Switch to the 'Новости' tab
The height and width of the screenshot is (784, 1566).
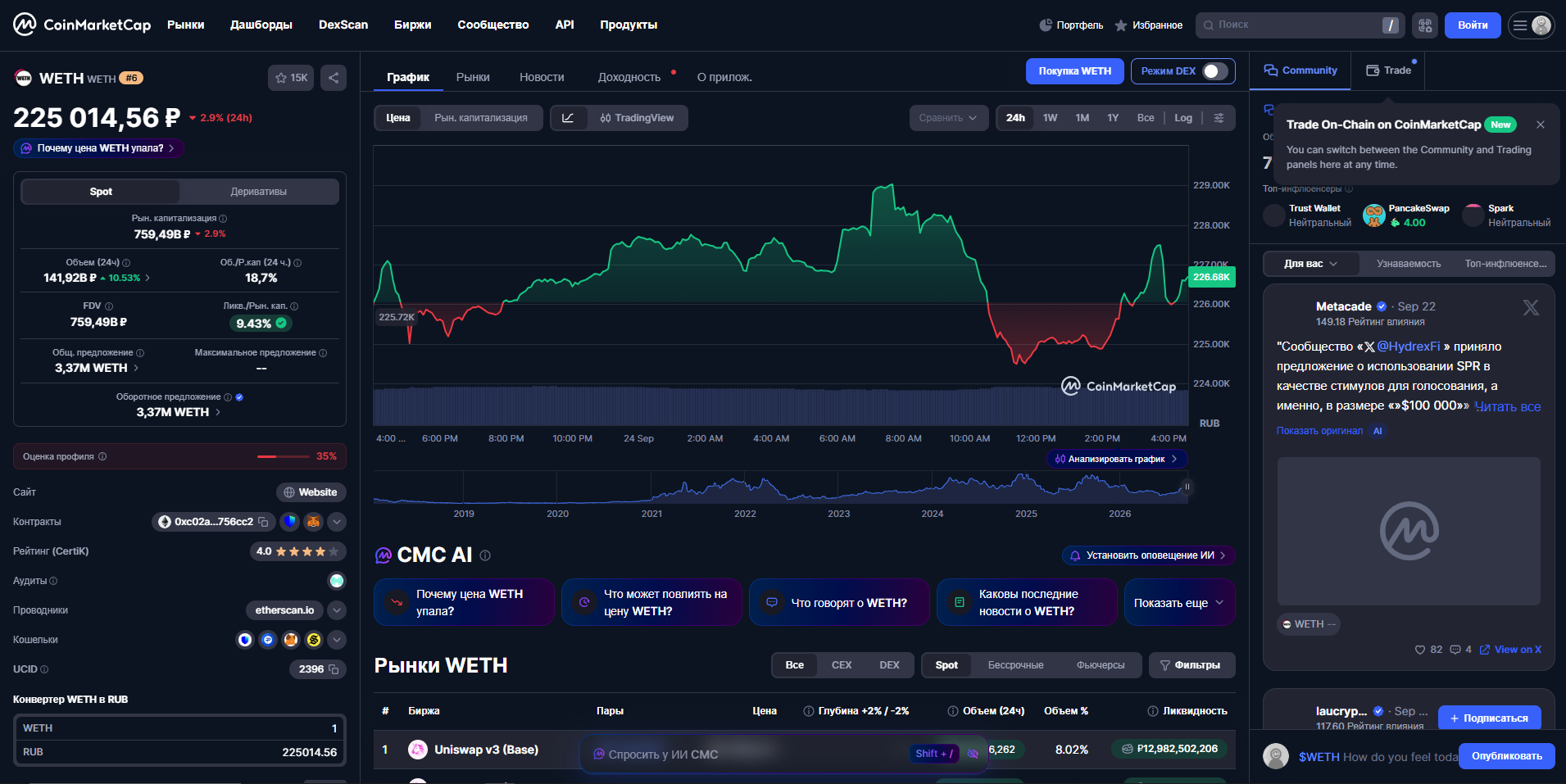click(542, 77)
